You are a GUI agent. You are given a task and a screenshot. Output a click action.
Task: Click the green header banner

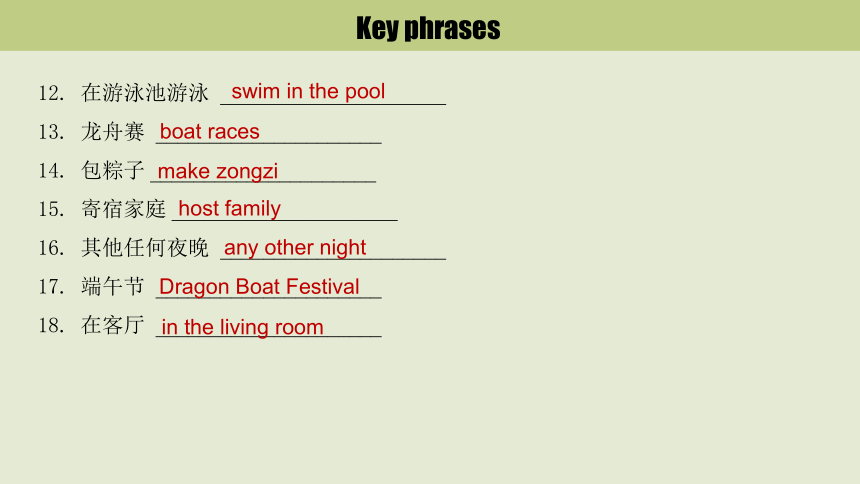[430, 25]
